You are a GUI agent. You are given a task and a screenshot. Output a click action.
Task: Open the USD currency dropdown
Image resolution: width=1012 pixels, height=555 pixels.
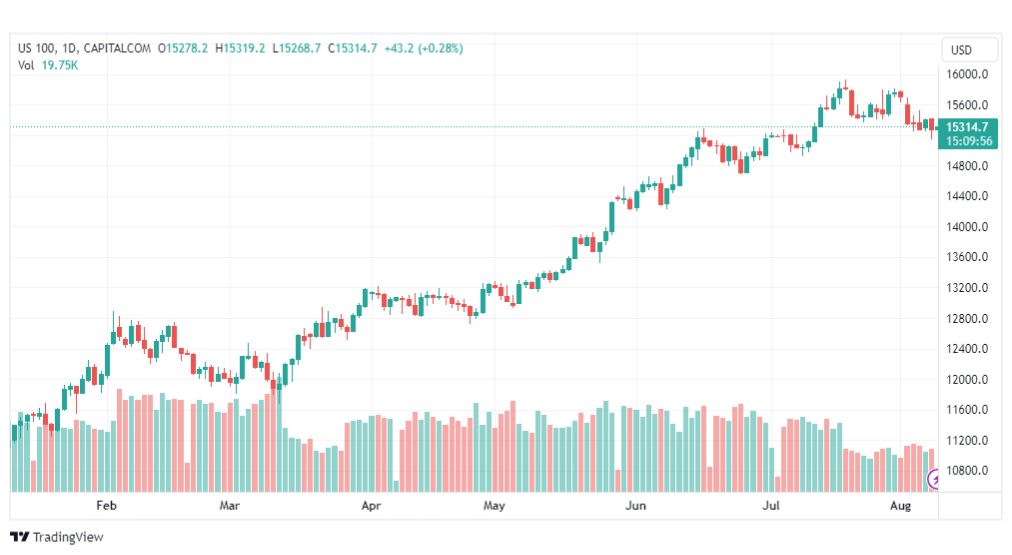961,50
